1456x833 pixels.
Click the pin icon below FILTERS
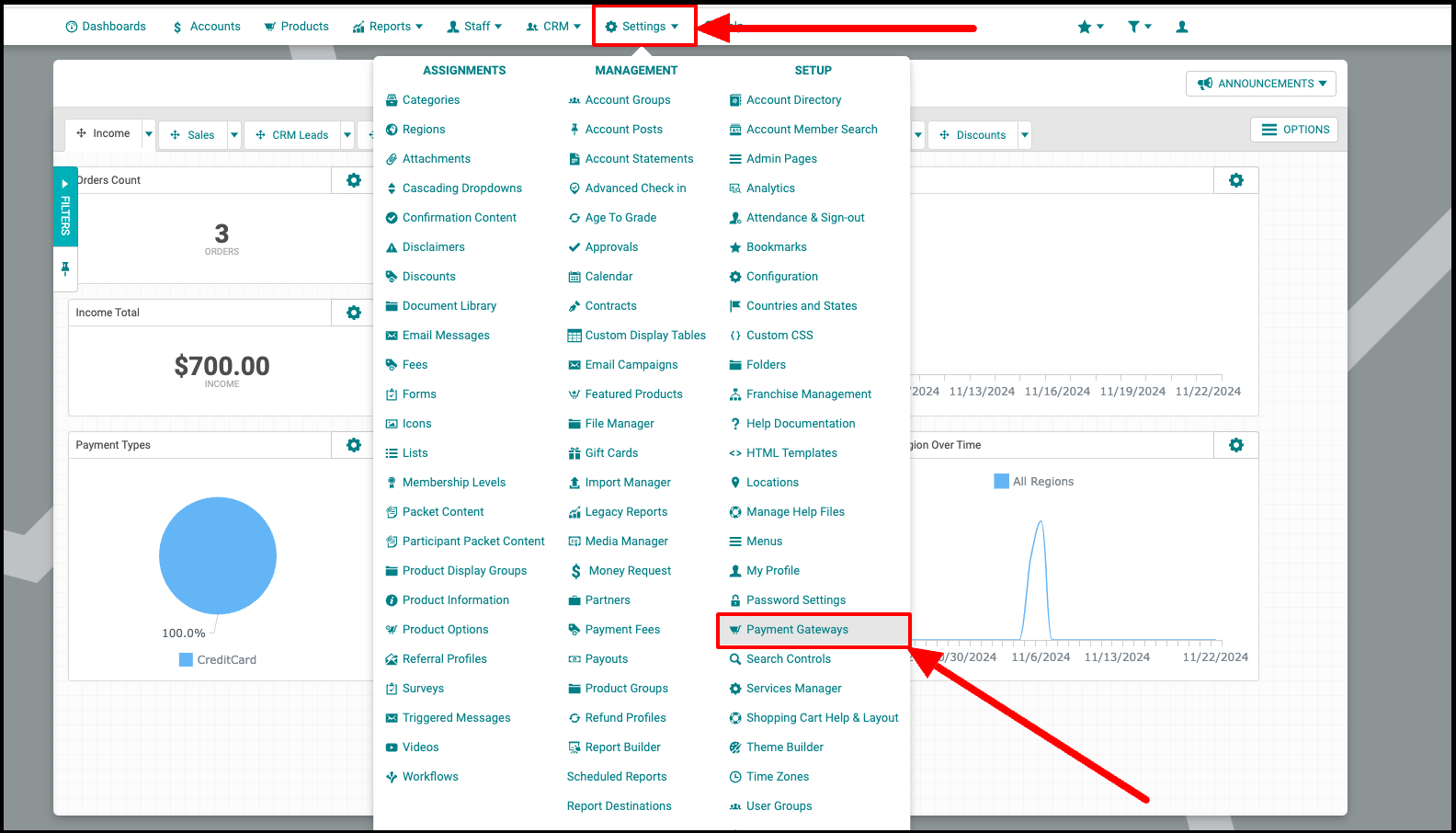point(65,268)
